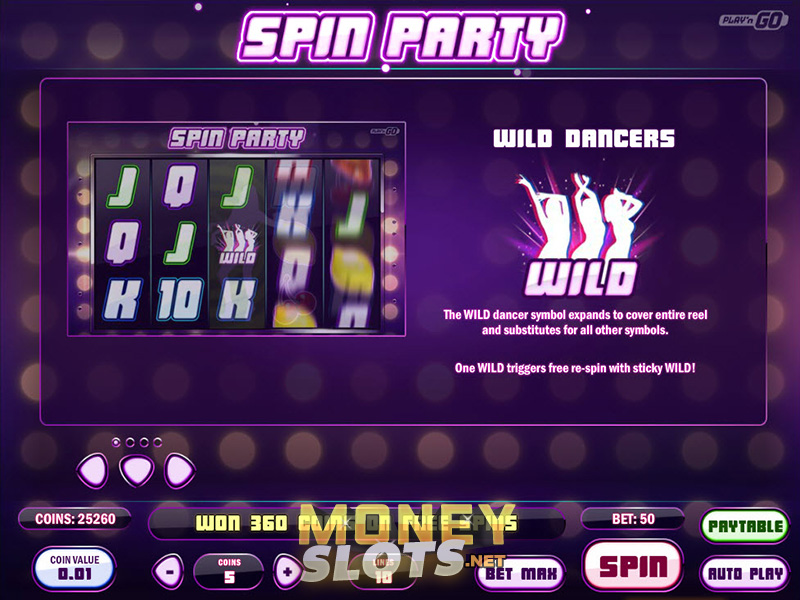
Task: Click the COINS: 25260 balance display
Action: [75, 519]
